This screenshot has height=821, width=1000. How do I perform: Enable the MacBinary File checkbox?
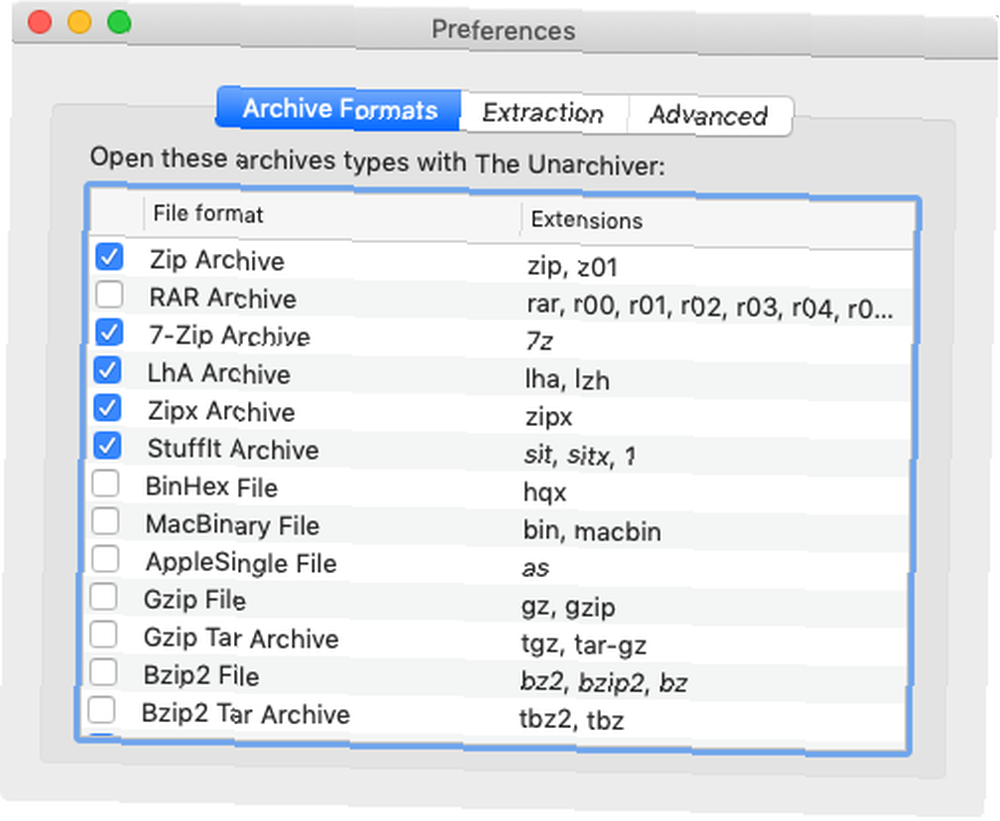105,521
